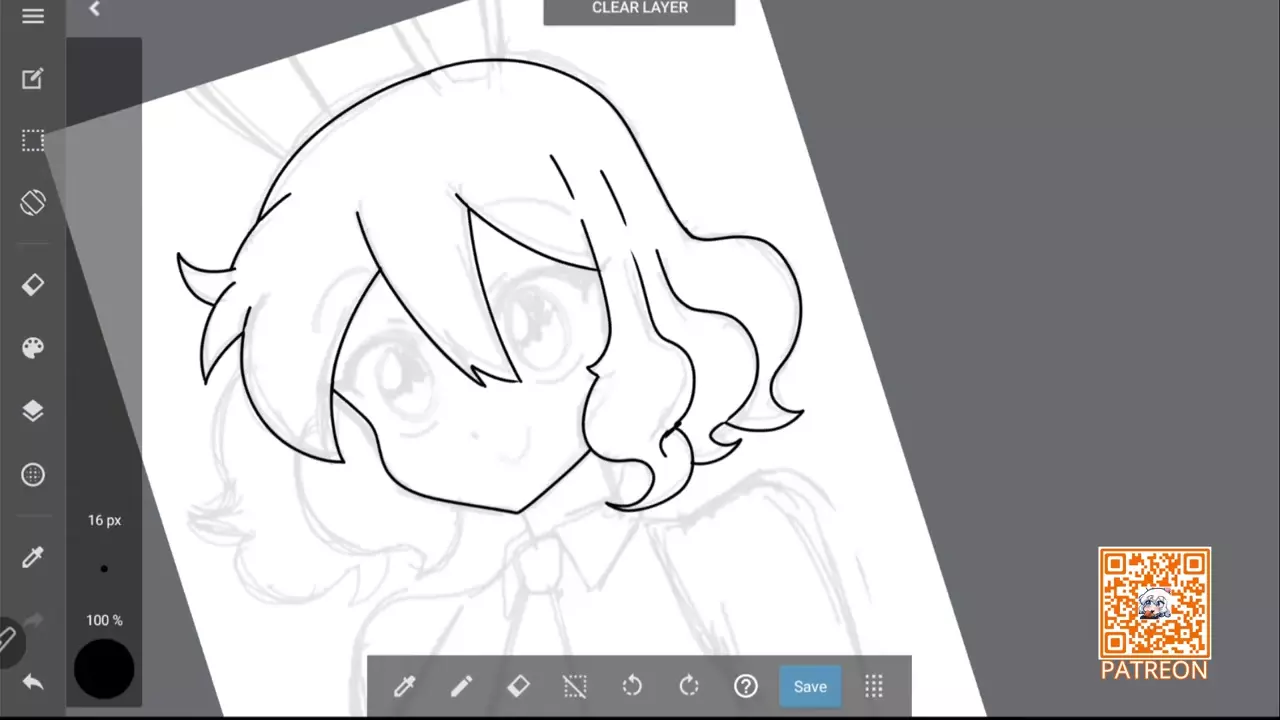Rotate clockwise using the bottom toolbar
The width and height of the screenshot is (1280, 720).
click(689, 686)
